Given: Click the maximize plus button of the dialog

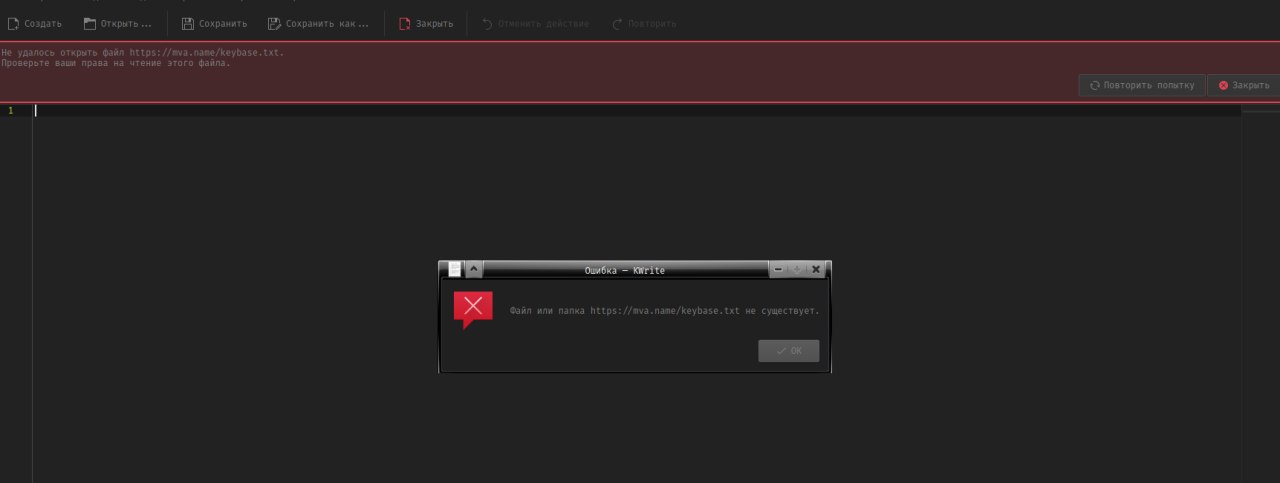Looking at the screenshot, I should coord(797,270).
